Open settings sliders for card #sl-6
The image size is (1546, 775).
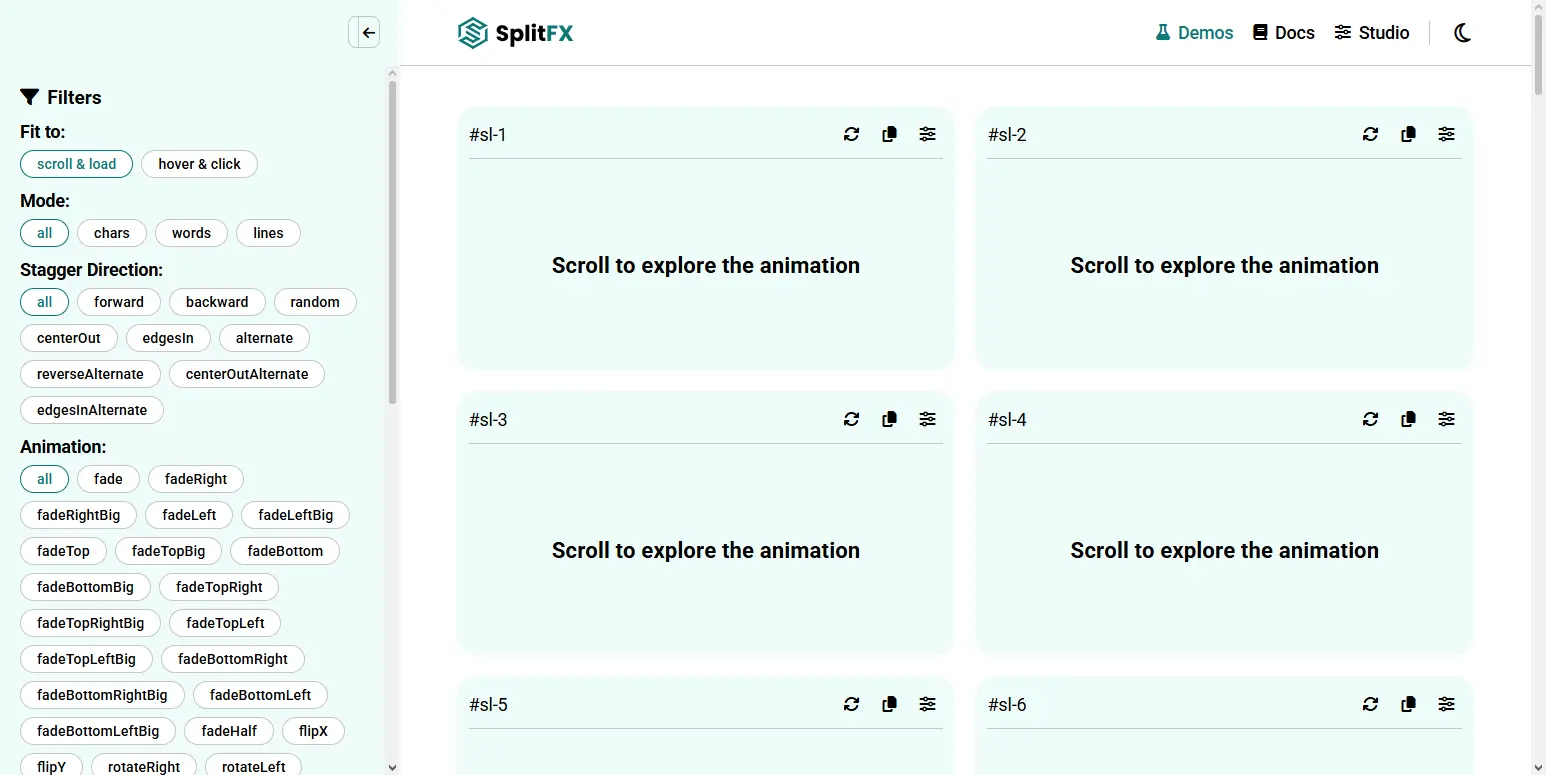(x=1446, y=704)
